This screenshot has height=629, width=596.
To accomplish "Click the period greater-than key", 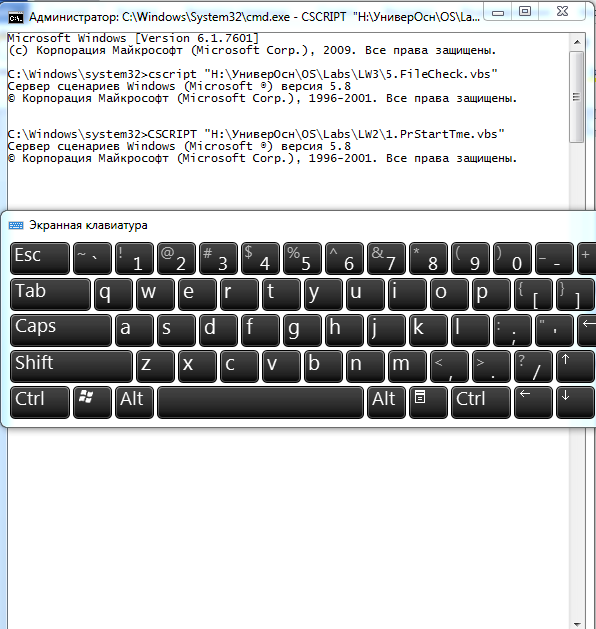I will click(x=491, y=366).
